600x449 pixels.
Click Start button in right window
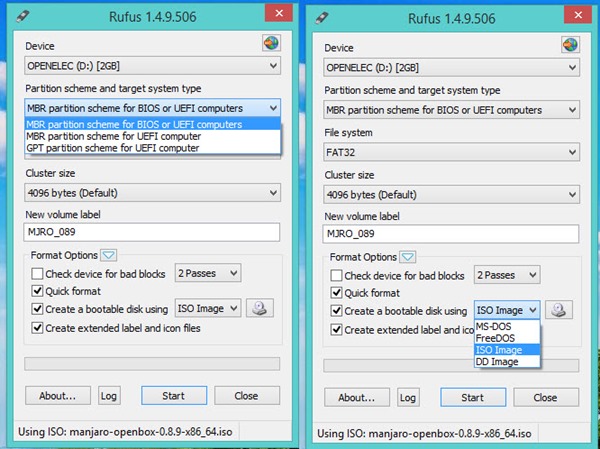tap(473, 397)
